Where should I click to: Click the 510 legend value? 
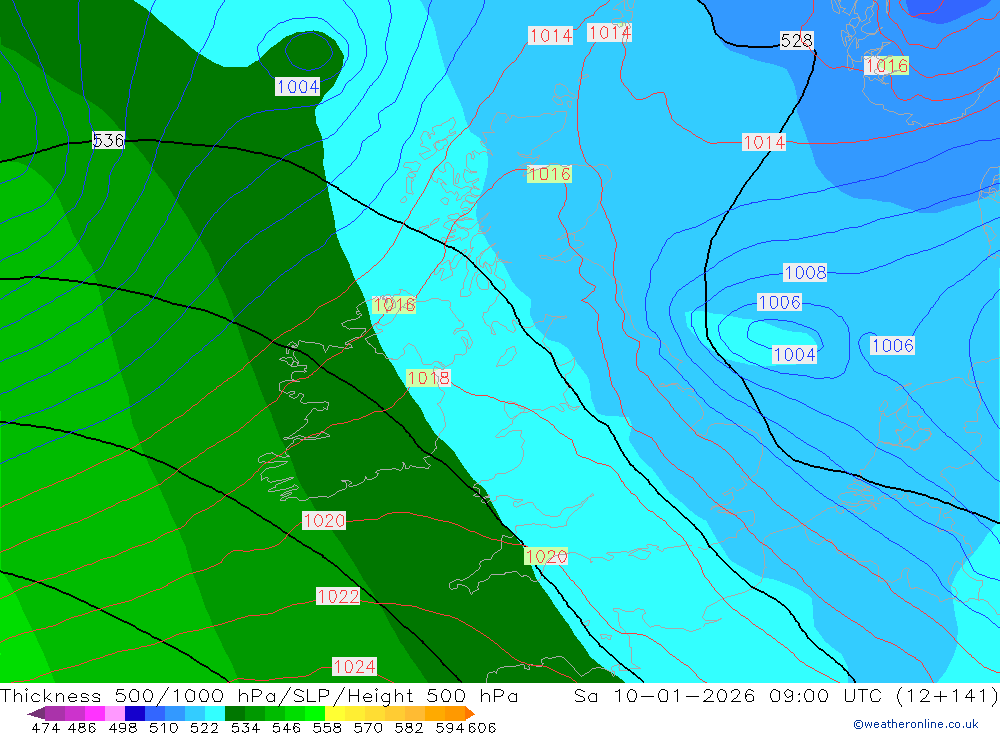click(x=163, y=727)
